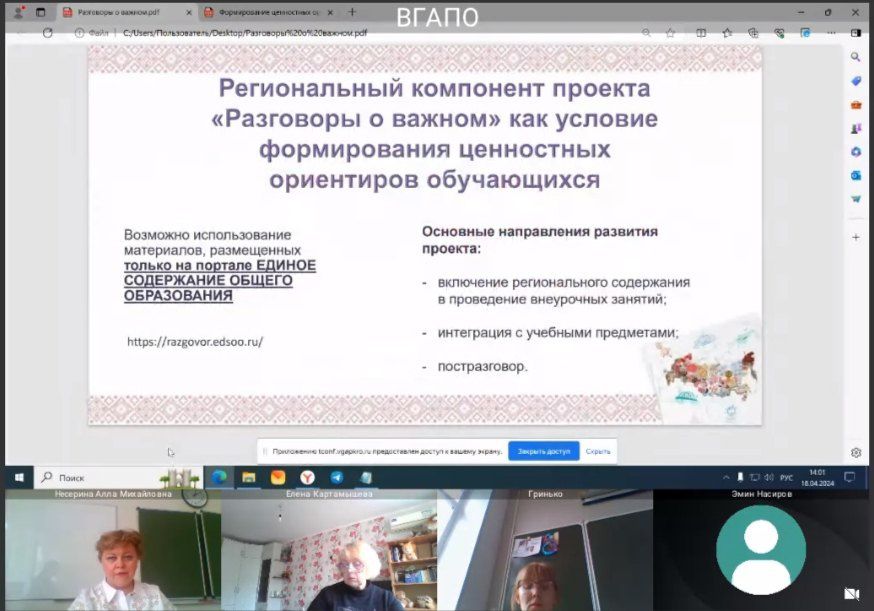Viewport: 874px width, 611px height.
Task: Refresh the page with reload button
Action: click(47, 33)
